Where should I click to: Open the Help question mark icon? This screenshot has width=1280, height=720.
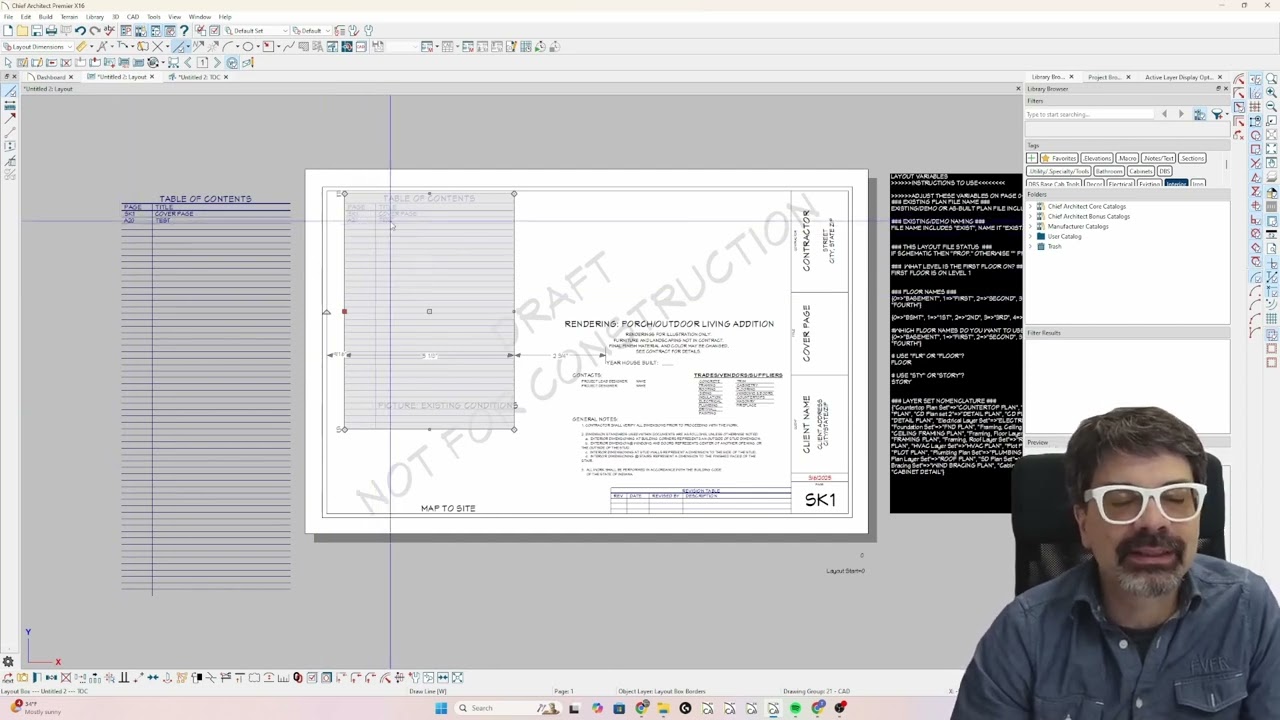pyautogui.click(x=184, y=31)
